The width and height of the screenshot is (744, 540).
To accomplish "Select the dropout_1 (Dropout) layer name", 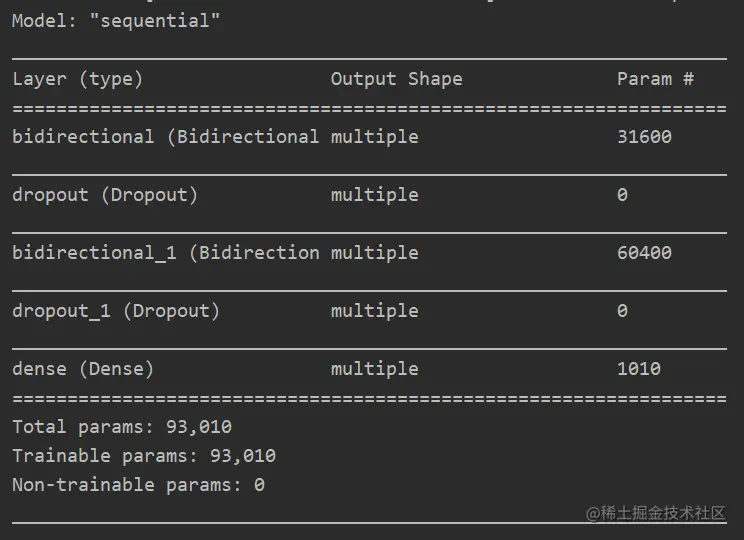I will point(116,311).
